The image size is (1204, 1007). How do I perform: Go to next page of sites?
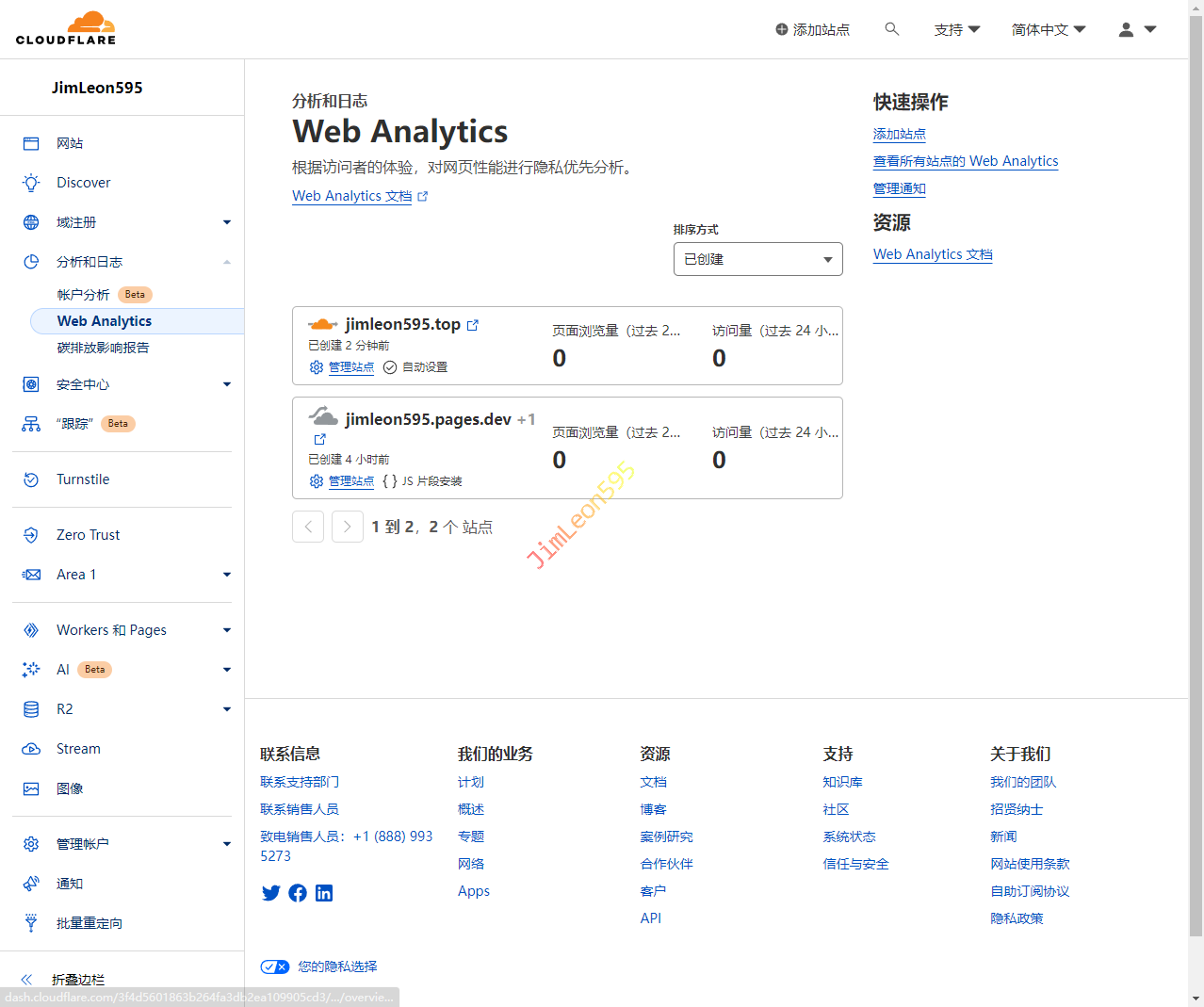pos(348,527)
